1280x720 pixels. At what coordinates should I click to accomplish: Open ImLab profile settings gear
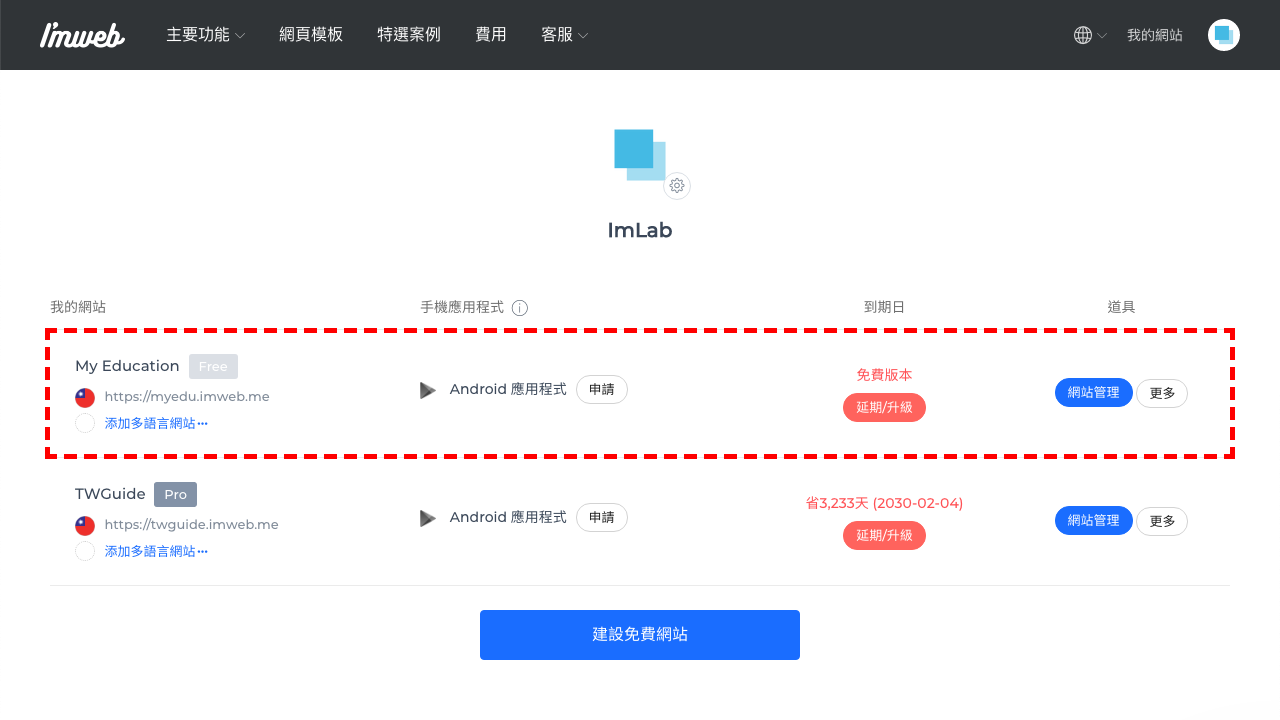[x=677, y=185]
